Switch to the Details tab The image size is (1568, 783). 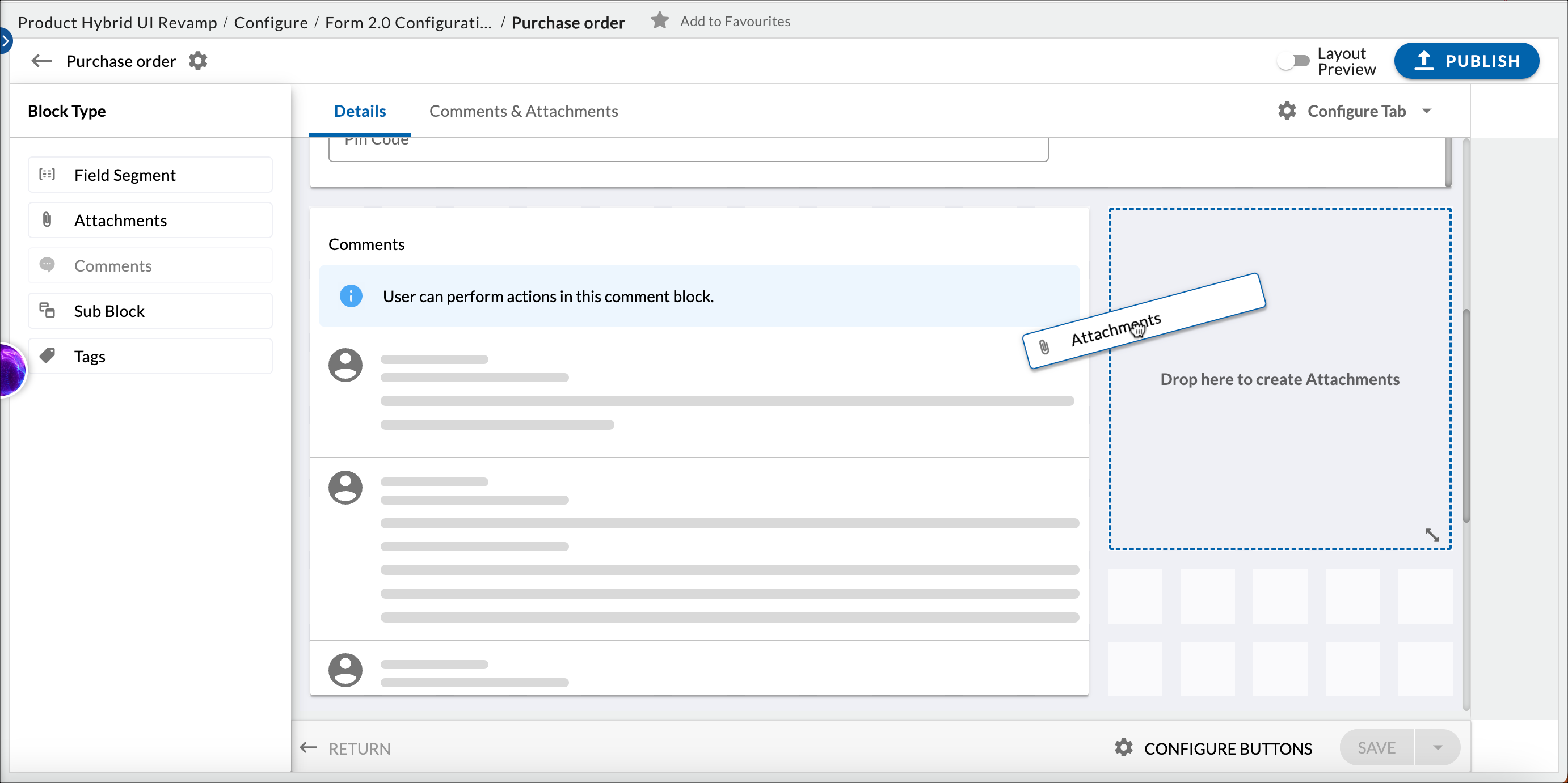pos(359,111)
